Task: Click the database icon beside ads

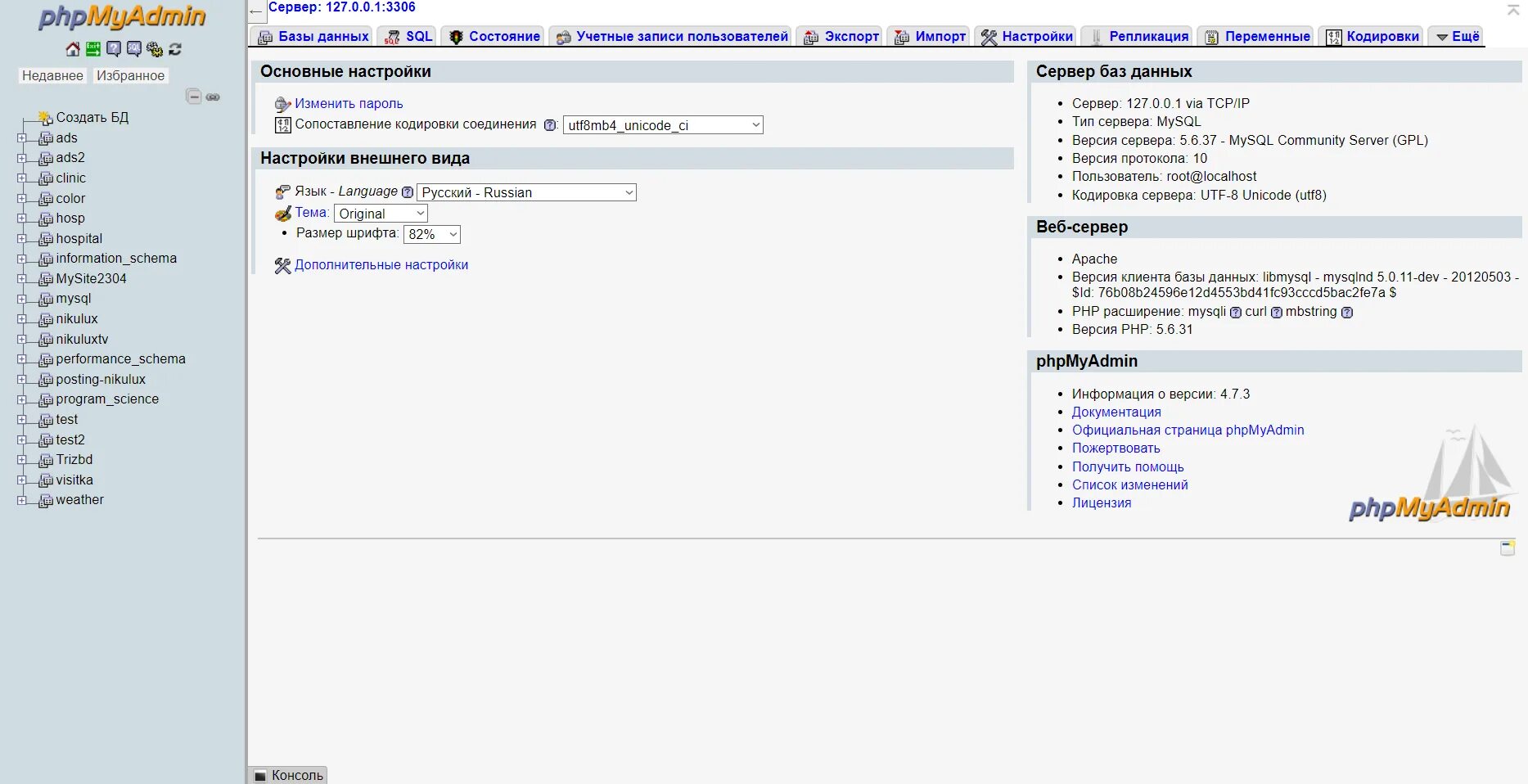Action: (x=46, y=138)
